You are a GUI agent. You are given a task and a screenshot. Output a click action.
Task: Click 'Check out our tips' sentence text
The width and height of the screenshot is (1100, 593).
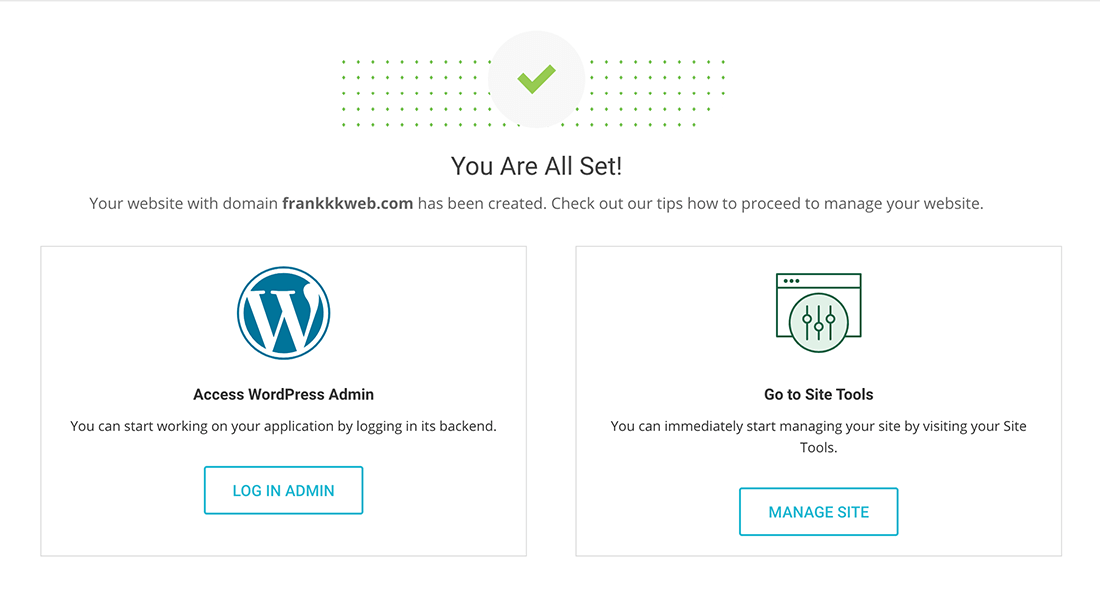[767, 204]
